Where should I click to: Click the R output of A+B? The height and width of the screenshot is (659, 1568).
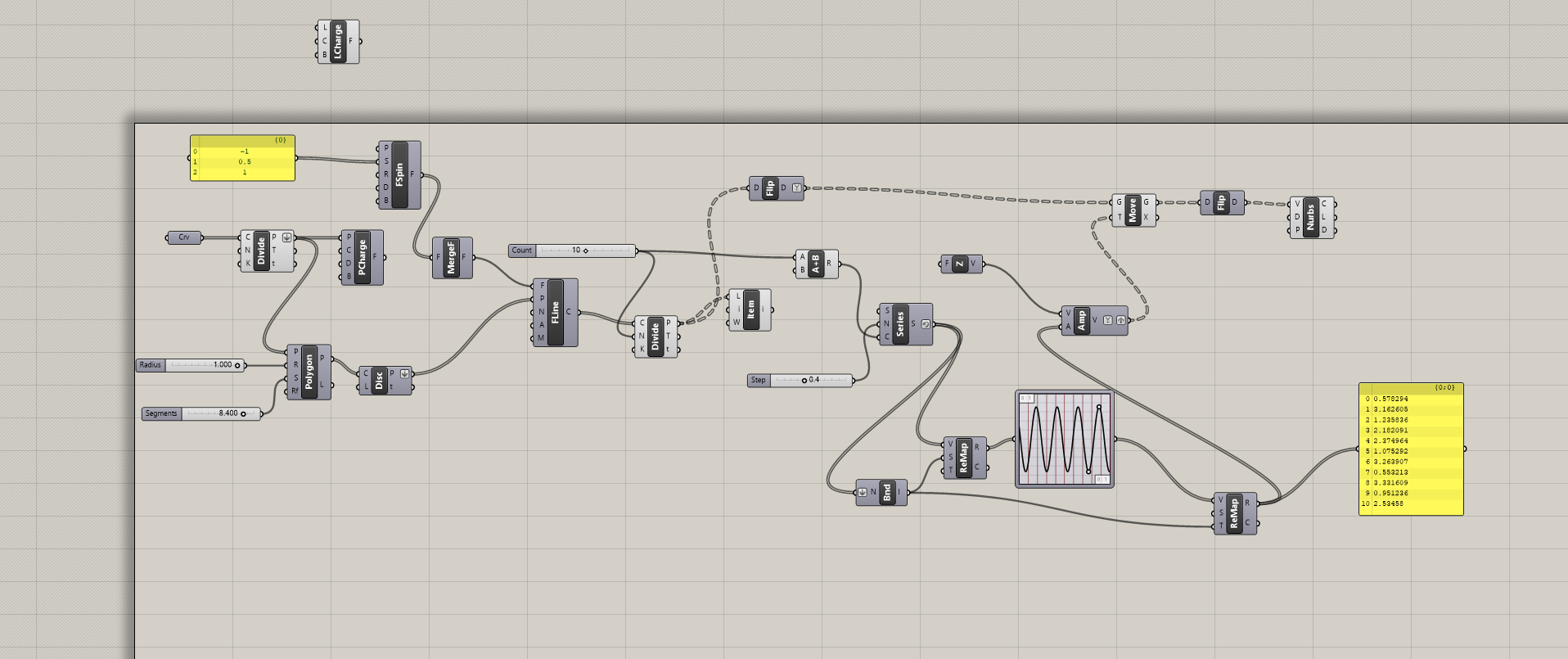pyautogui.click(x=829, y=264)
